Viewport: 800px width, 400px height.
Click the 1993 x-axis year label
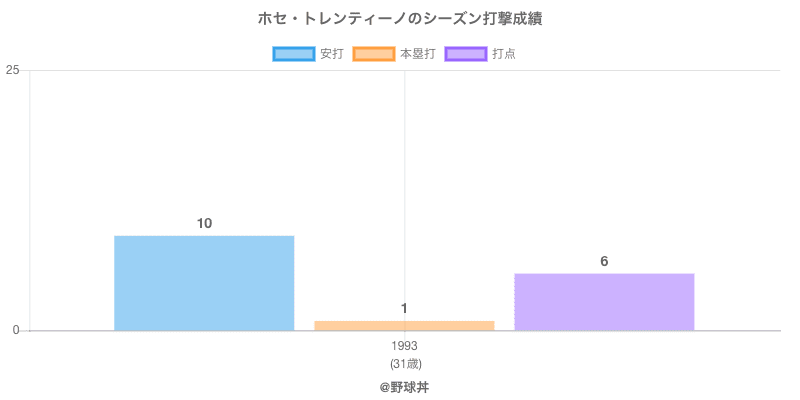tap(404, 345)
